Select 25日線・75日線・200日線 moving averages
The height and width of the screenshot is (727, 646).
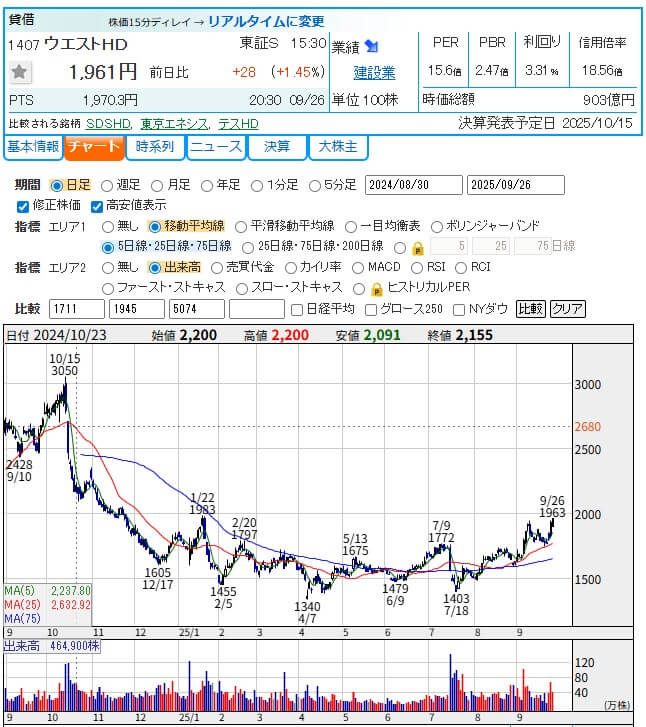tap(248, 247)
